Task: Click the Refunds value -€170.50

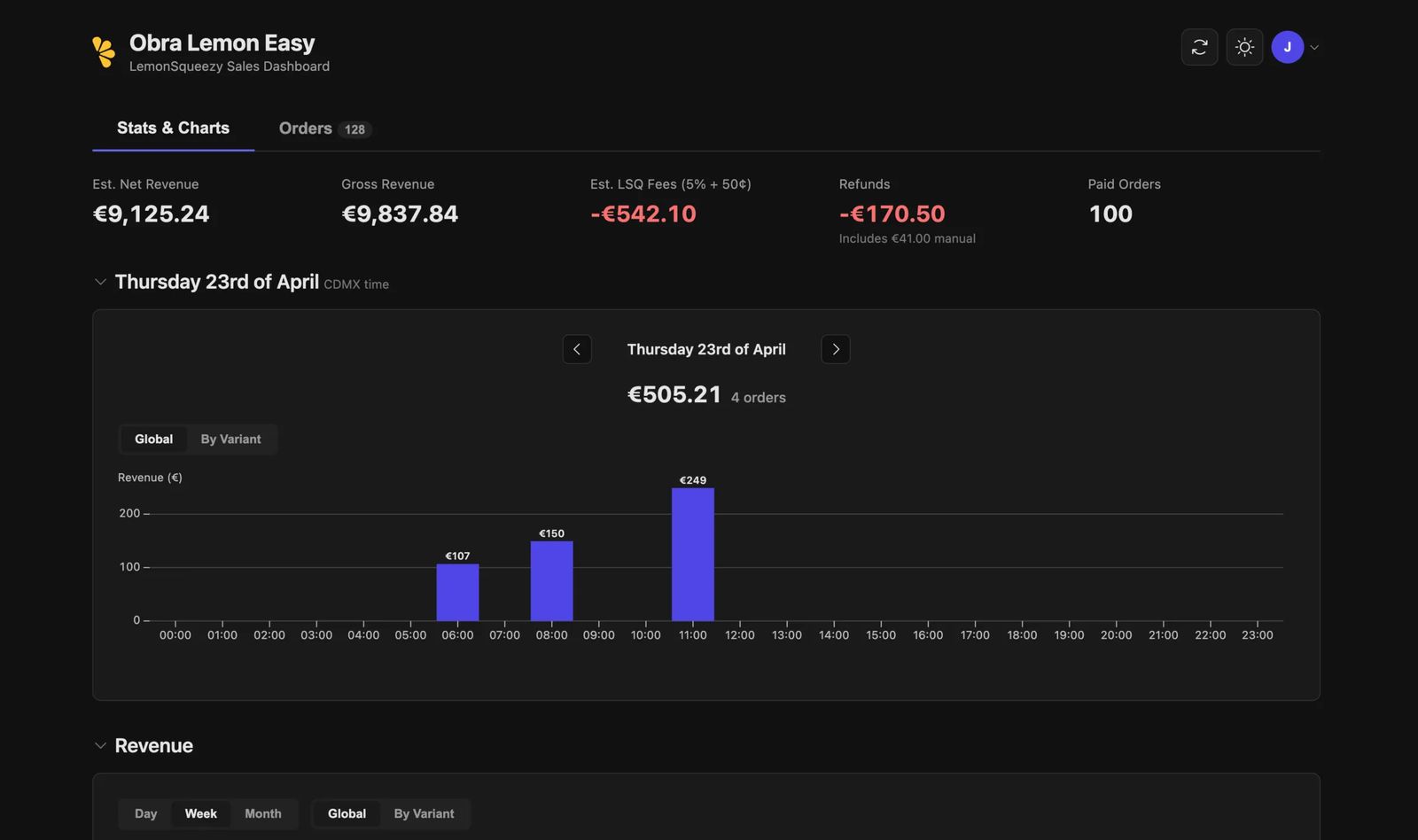Action: pyautogui.click(x=892, y=214)
